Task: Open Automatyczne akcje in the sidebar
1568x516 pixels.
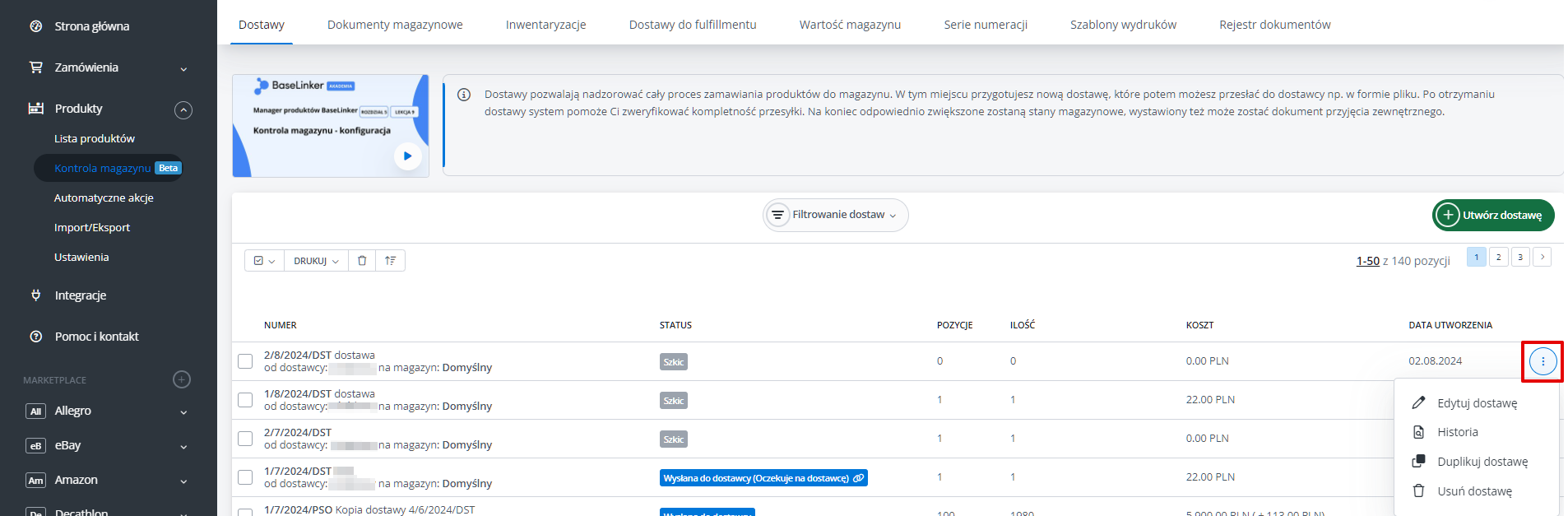Action: coord(104,198)
